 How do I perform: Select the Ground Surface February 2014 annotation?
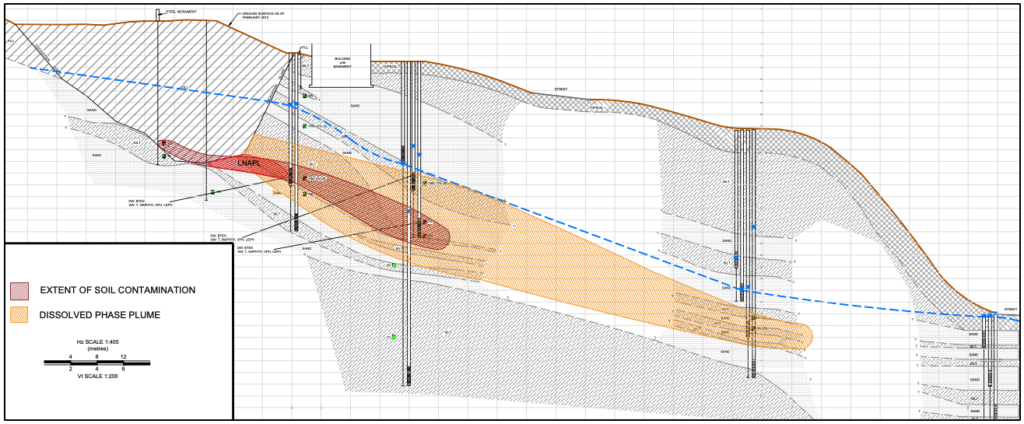click(258, 17)
